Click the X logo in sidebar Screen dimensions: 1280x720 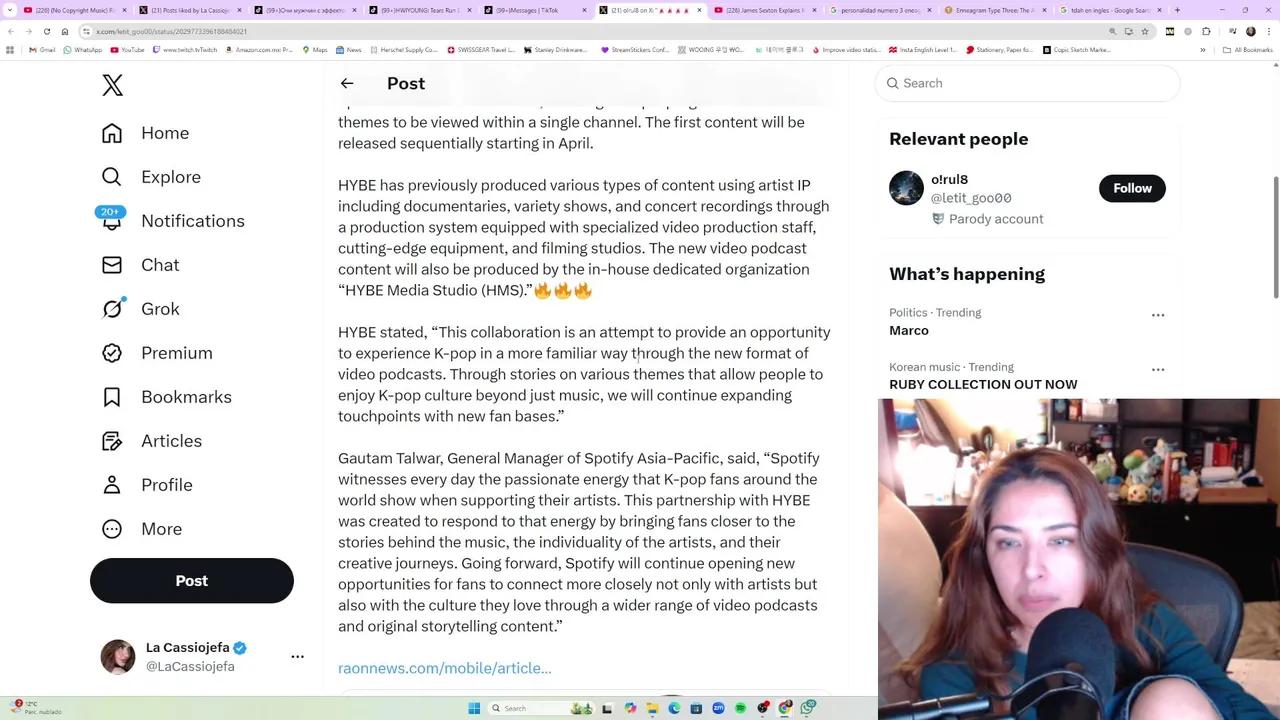pos(112,85)
